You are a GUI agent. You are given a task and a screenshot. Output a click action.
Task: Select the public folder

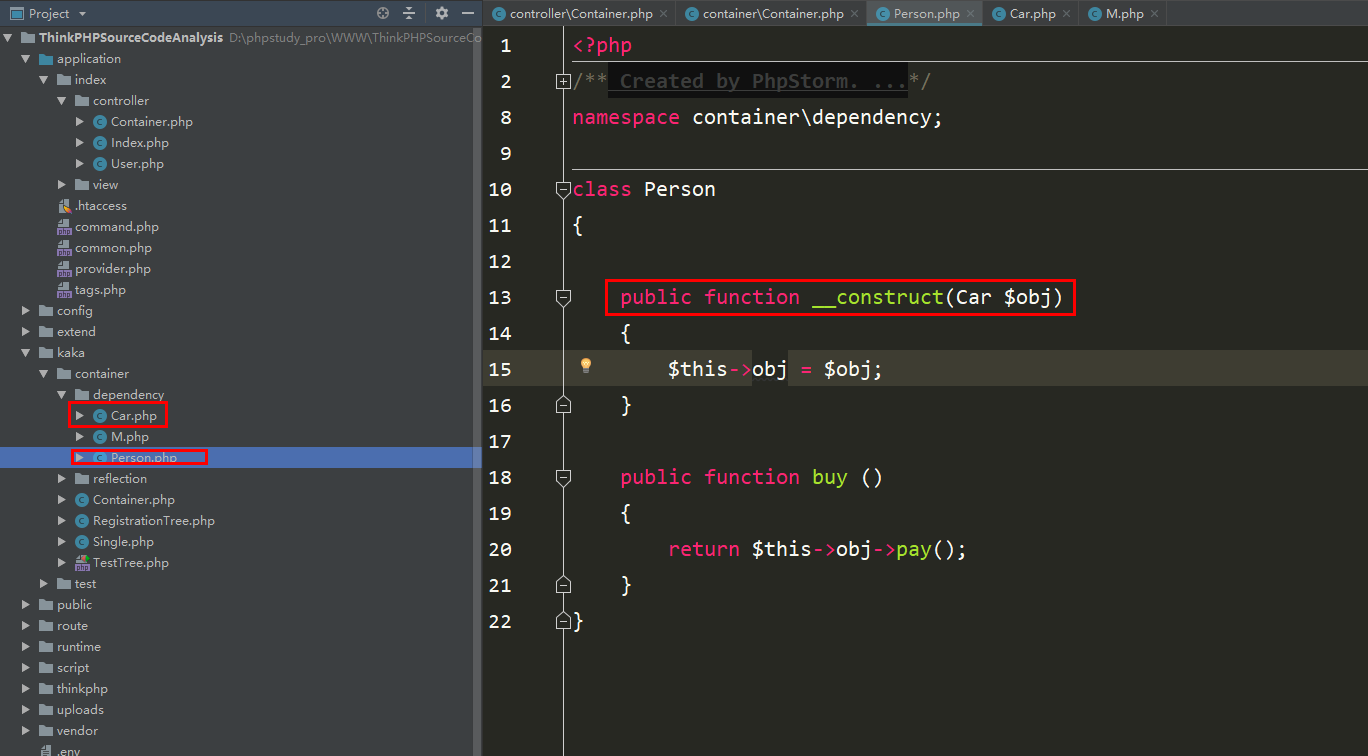tap(74, 605)
